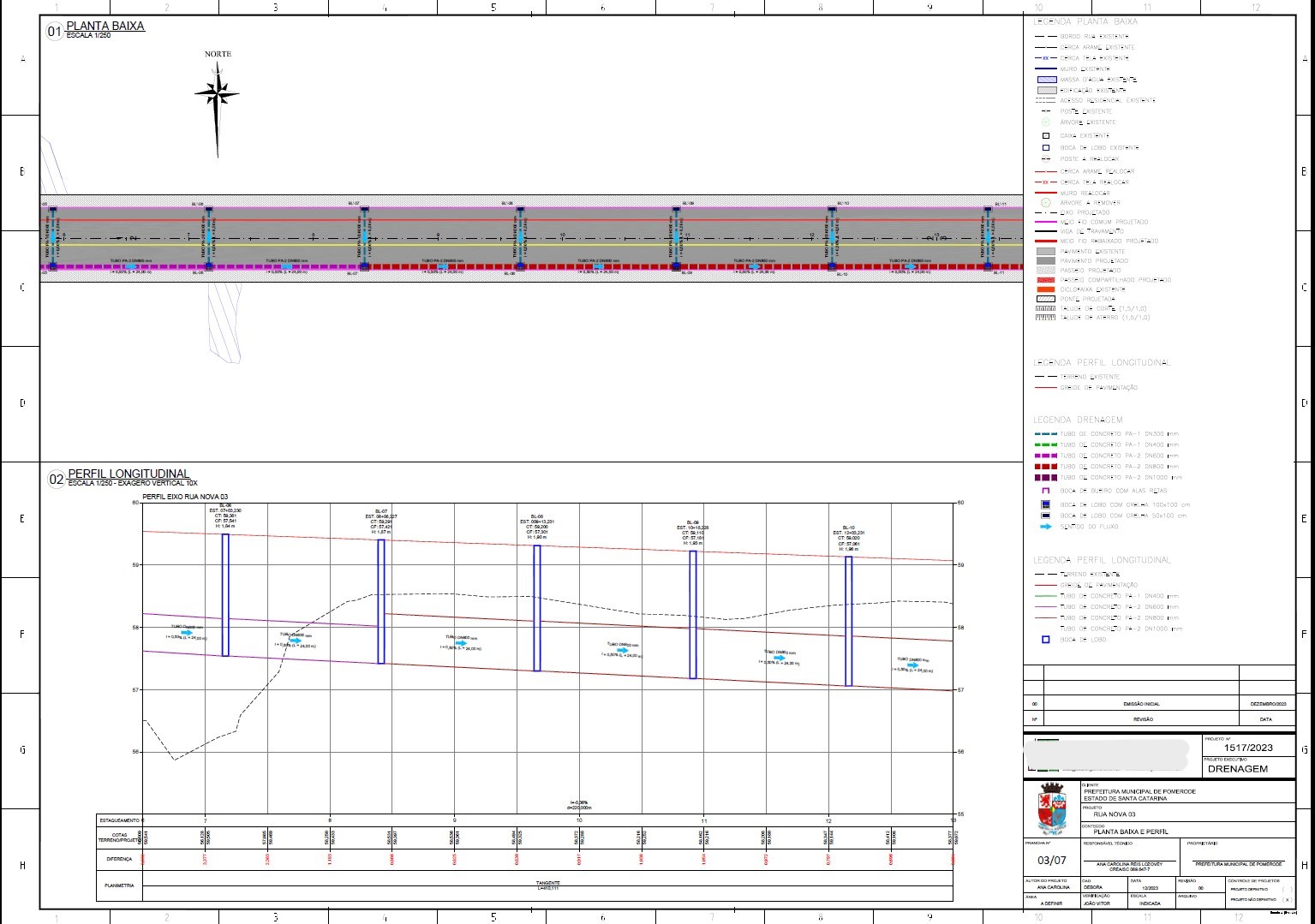Click the 'Boca de Lobo Existente' legend square
The height and width of the screenshot is (924, 1315).
[x=1046, y=148]
